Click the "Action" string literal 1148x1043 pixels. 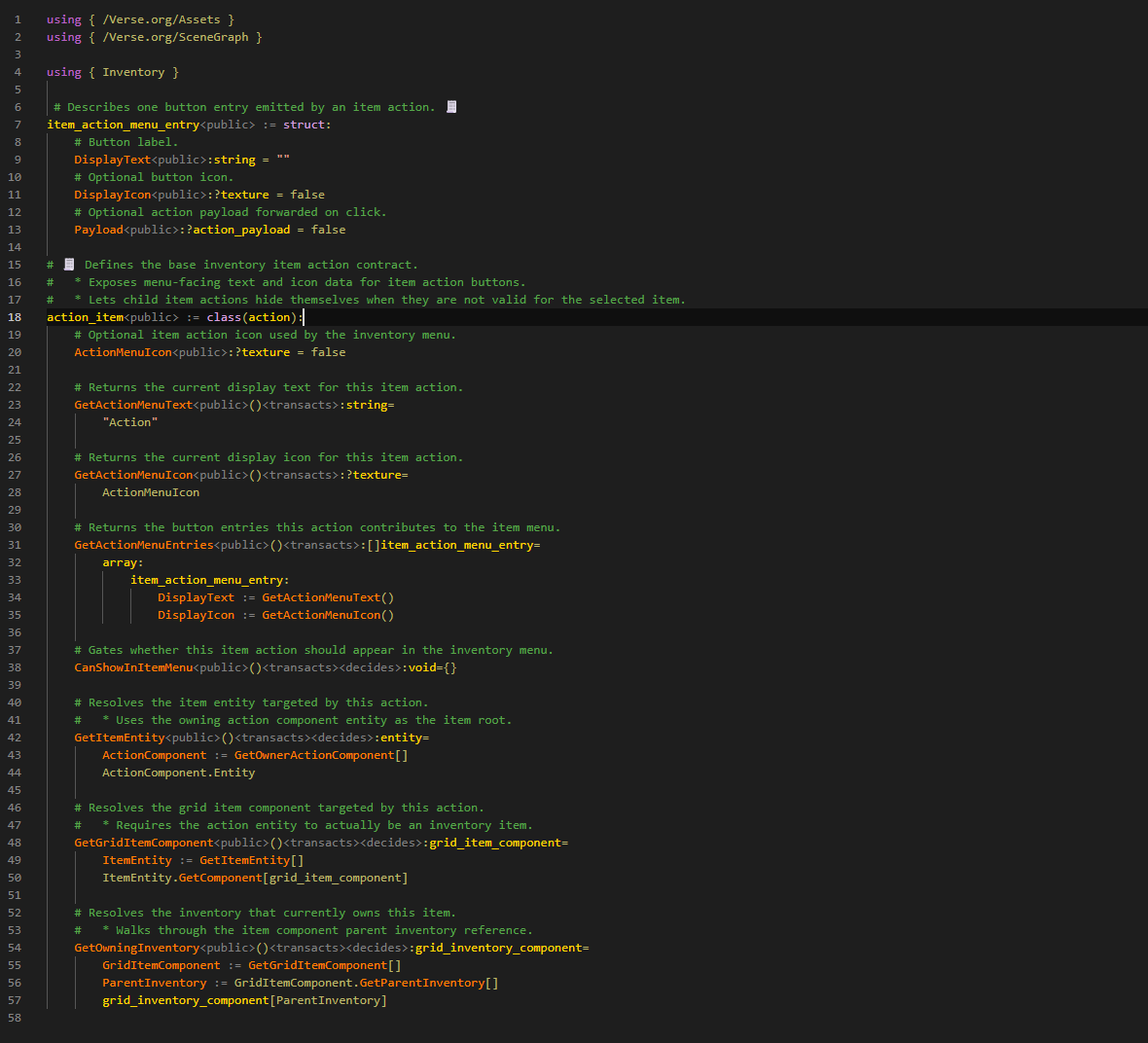130,422
